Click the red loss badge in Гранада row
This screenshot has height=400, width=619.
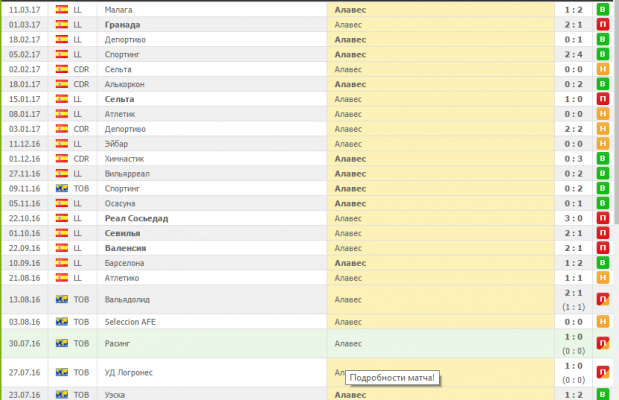pyautogui.click(x=603, y=24)
